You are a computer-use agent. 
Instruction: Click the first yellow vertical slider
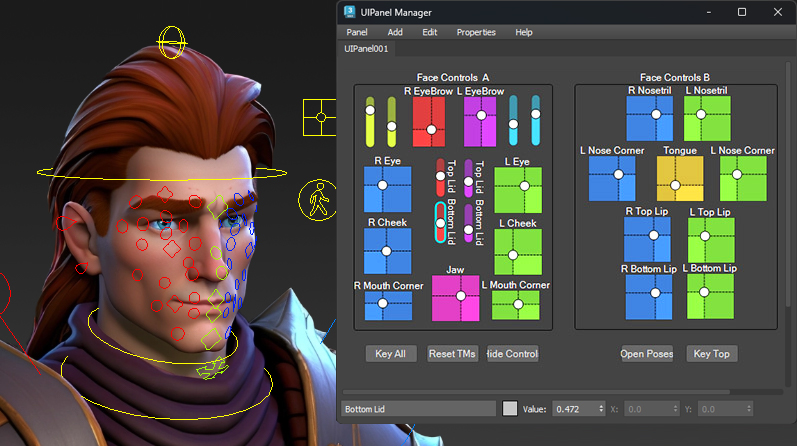click(x=370, y=122)
